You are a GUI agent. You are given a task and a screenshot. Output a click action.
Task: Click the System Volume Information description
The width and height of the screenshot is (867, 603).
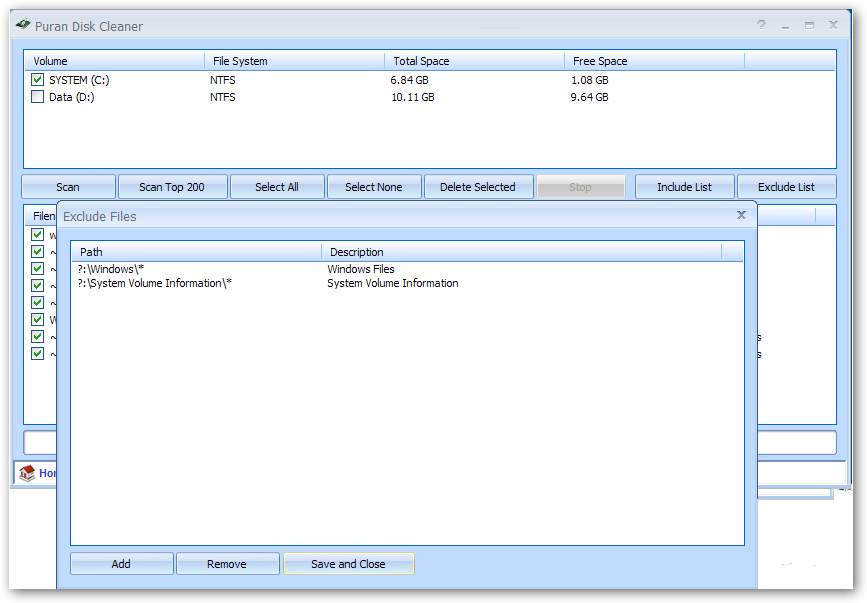coord(393,283)
